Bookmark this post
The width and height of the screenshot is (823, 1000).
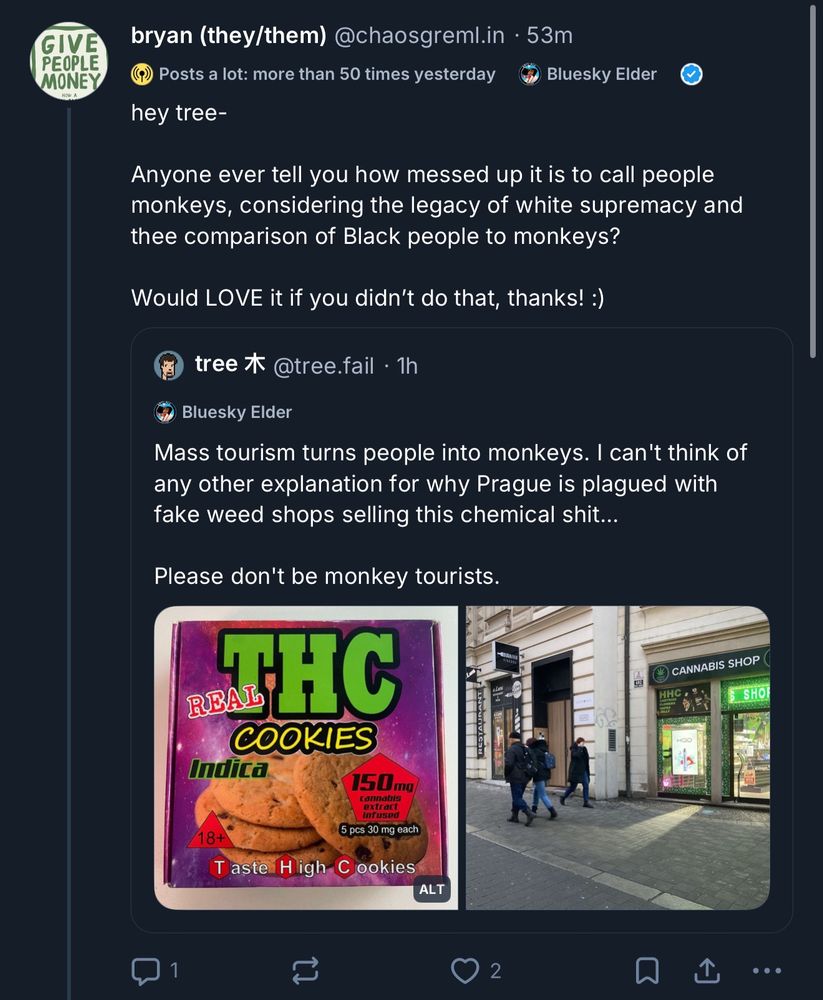[x=647, y=970]
